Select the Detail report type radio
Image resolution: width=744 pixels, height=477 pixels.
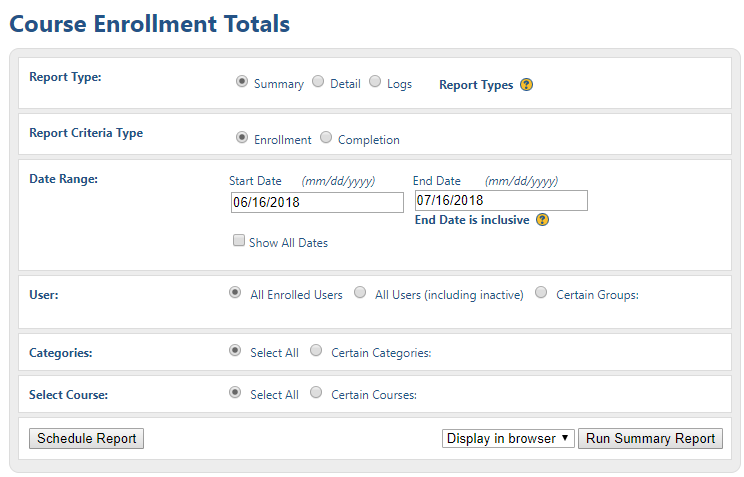click(318, 82)
